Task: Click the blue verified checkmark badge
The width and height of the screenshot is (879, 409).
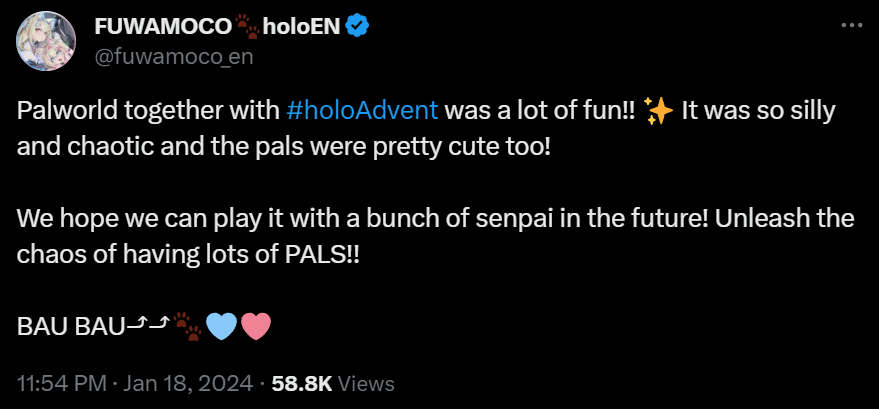Action: [x=354, y=28]
